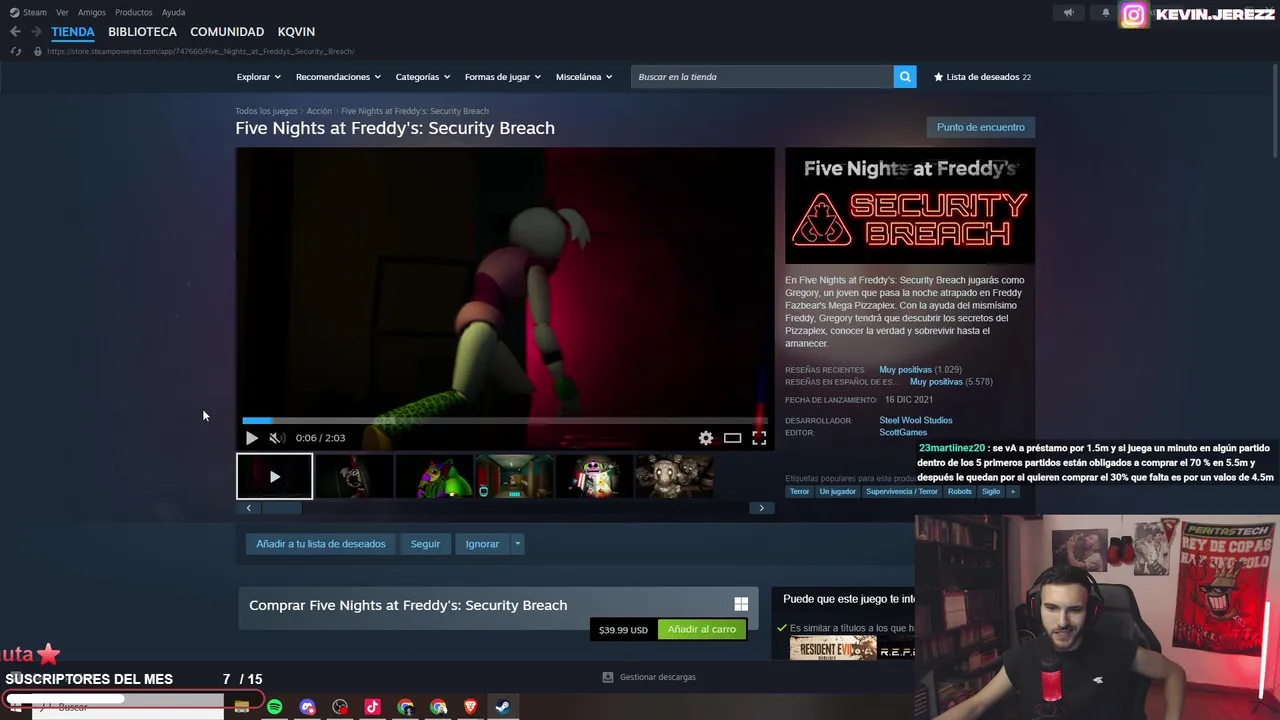The width and height of the screenshot is (1280, 720).
Task: Switch to the BIBLIOTECA tab
Action: (142, 32)
